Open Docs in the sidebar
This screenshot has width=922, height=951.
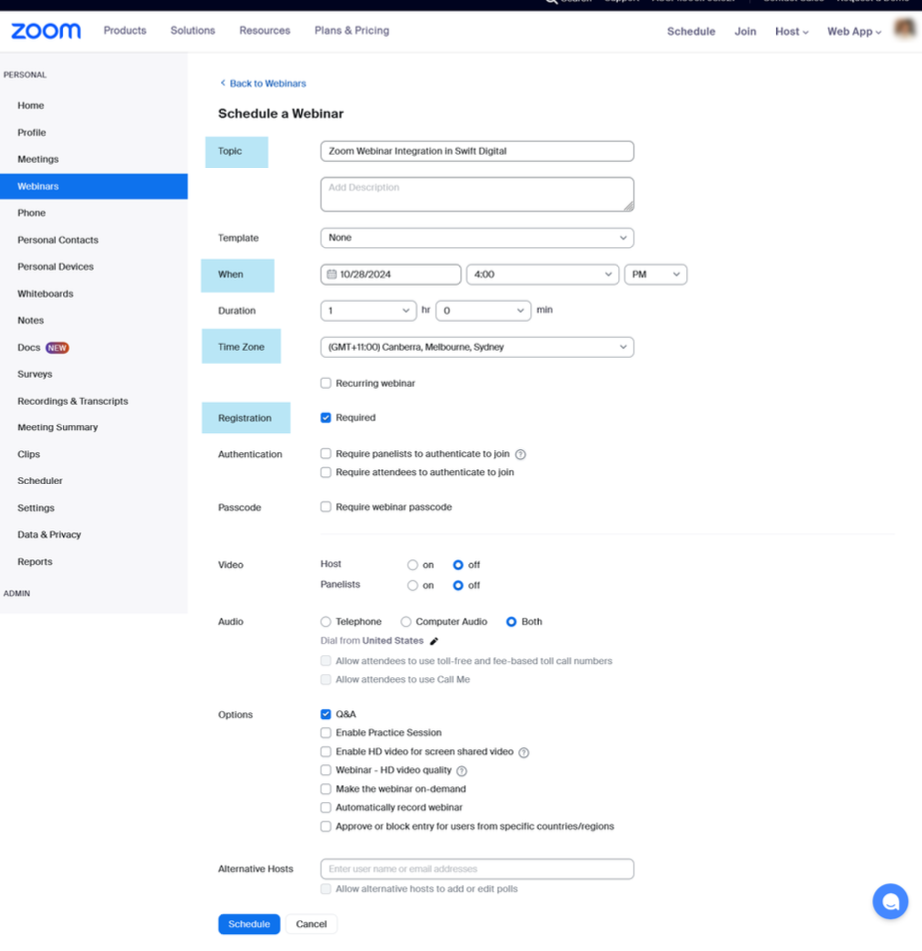point(29,348)
